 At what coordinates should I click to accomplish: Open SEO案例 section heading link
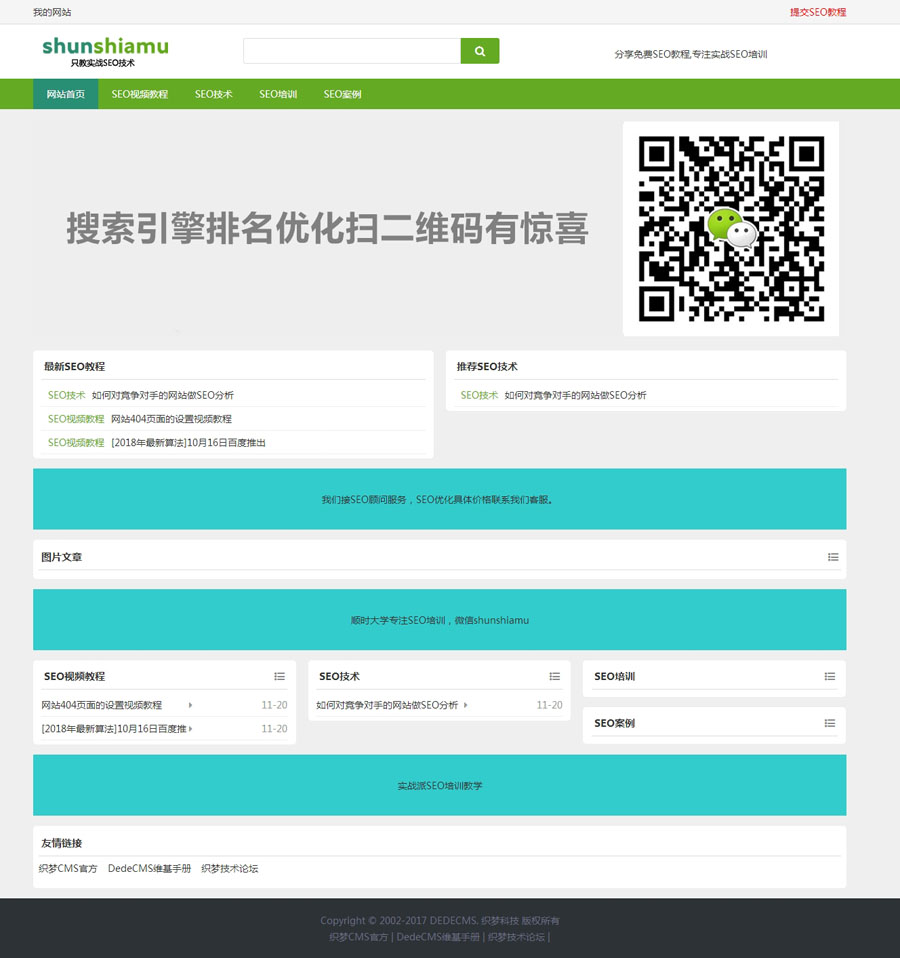pyautogui.click(x=614, y=723)
